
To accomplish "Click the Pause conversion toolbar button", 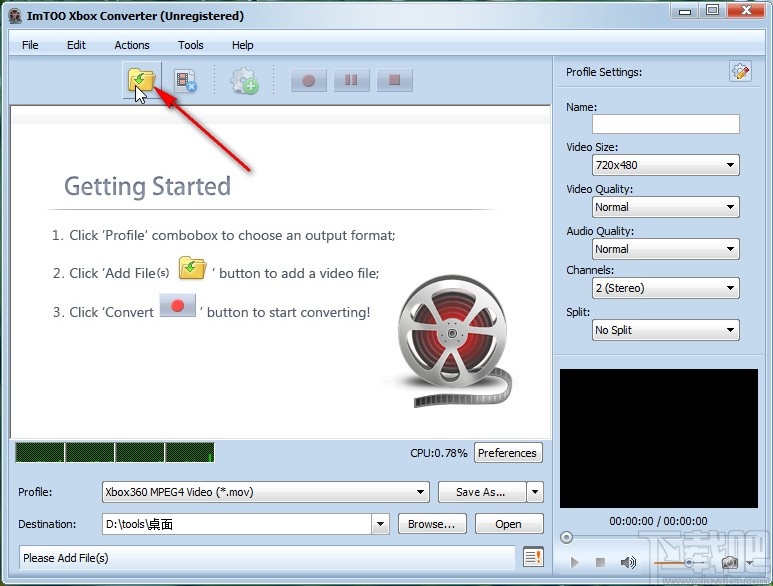I will [351, 80].
